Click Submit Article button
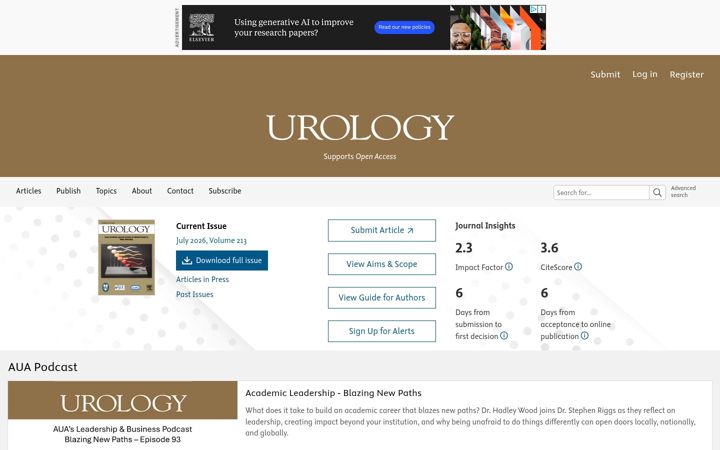 pyautogui.click(x=382, y=231)
